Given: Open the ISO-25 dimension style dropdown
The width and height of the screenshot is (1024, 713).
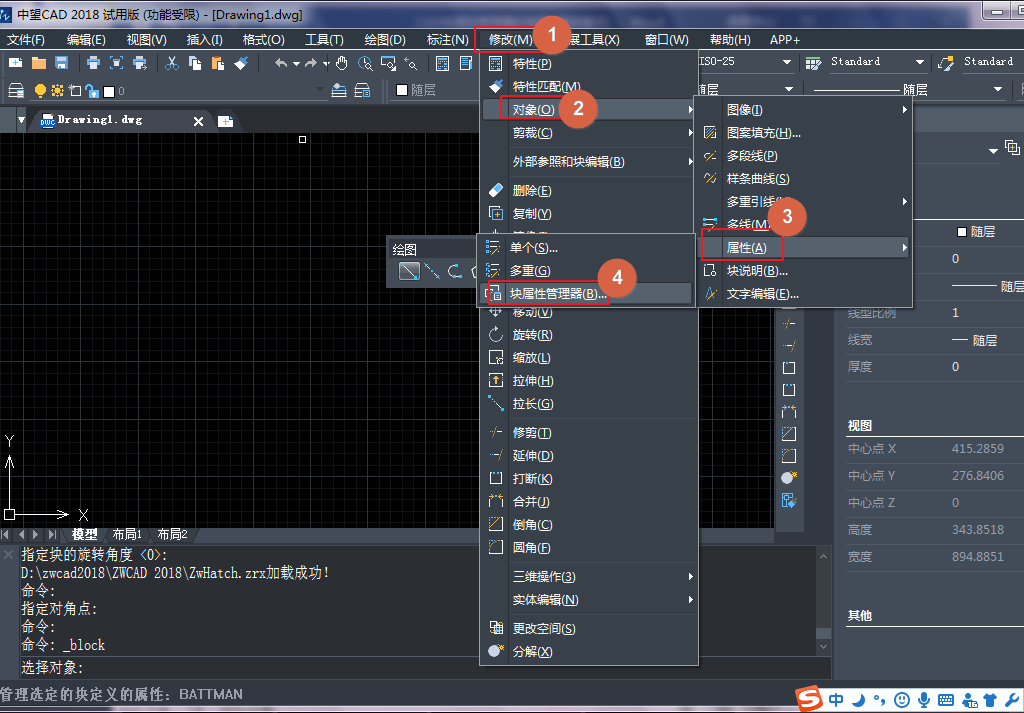Looking at the screenshot, I should (787, 60).
